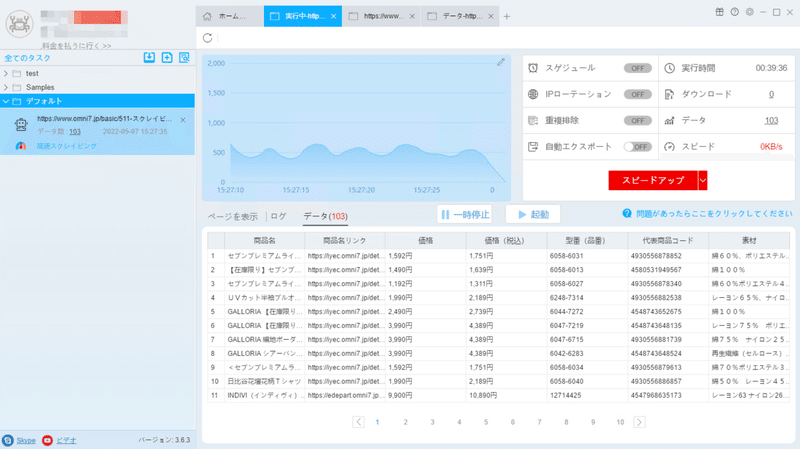The width and height of the screenshot is (800, 449).
Task: Click the execution time clock icon
Action: tap(669, 68)
